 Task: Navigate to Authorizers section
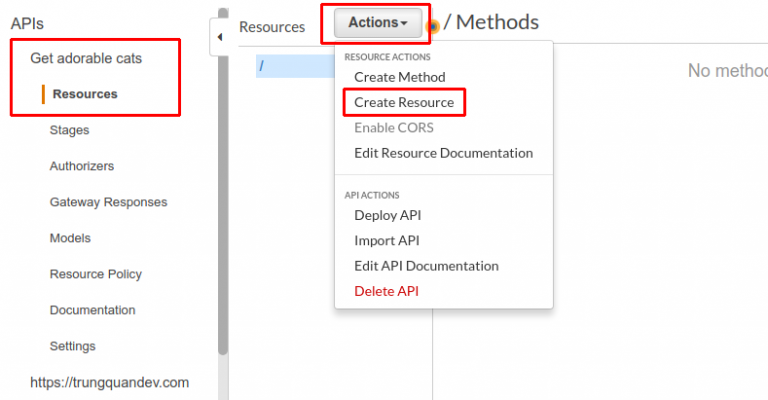tap(81, 166)
